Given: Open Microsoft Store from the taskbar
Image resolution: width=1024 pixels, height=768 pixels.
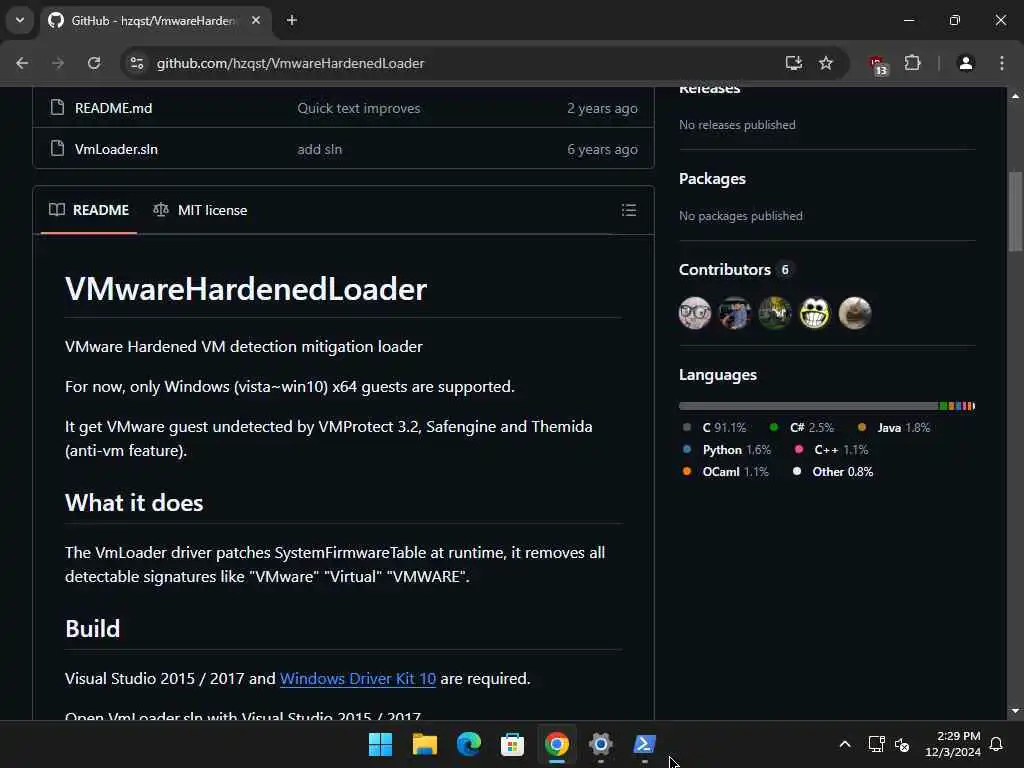Looking at the screenshot, I should [512, 744].
